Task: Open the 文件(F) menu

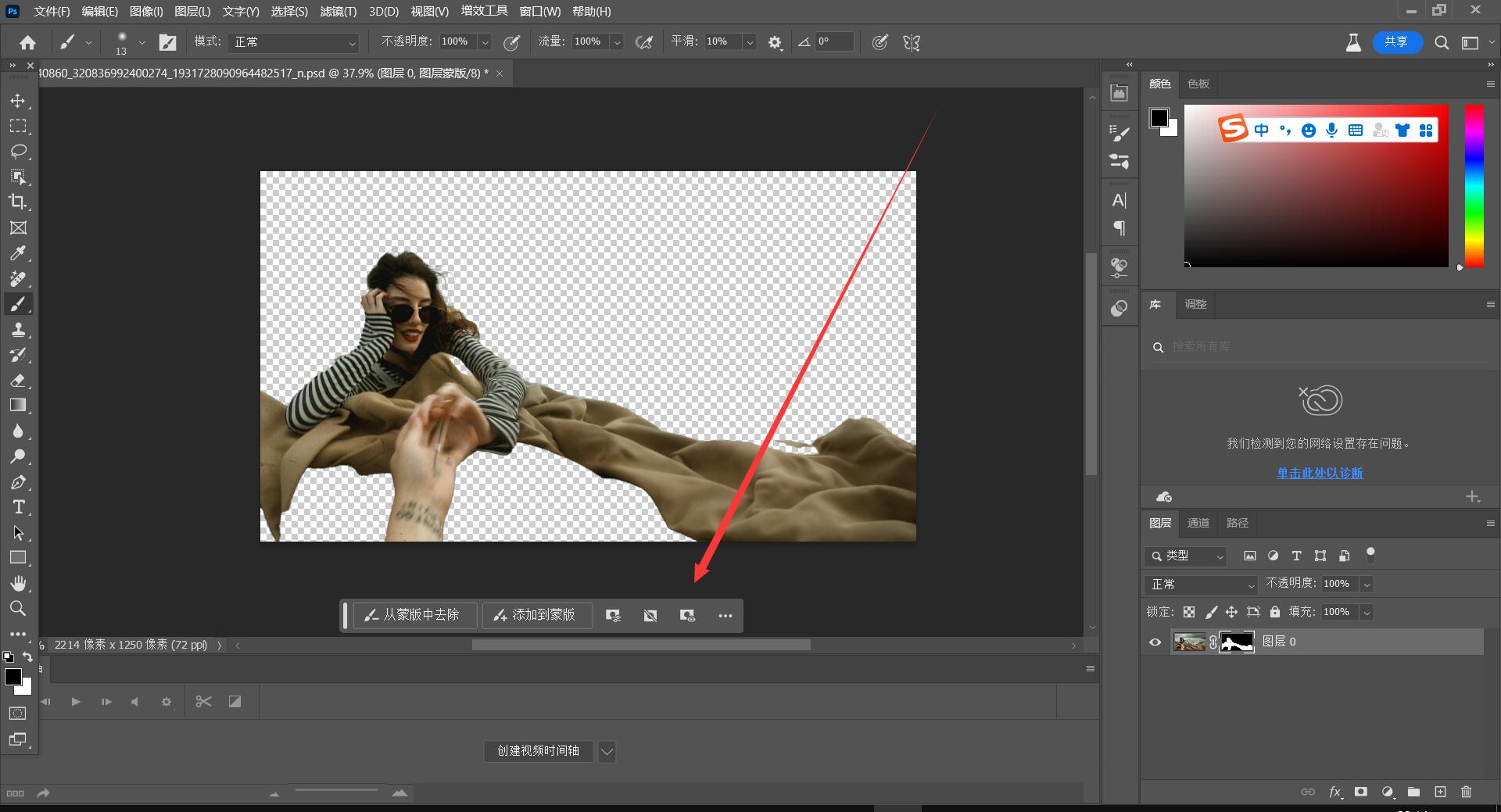Action: [52, 12]
